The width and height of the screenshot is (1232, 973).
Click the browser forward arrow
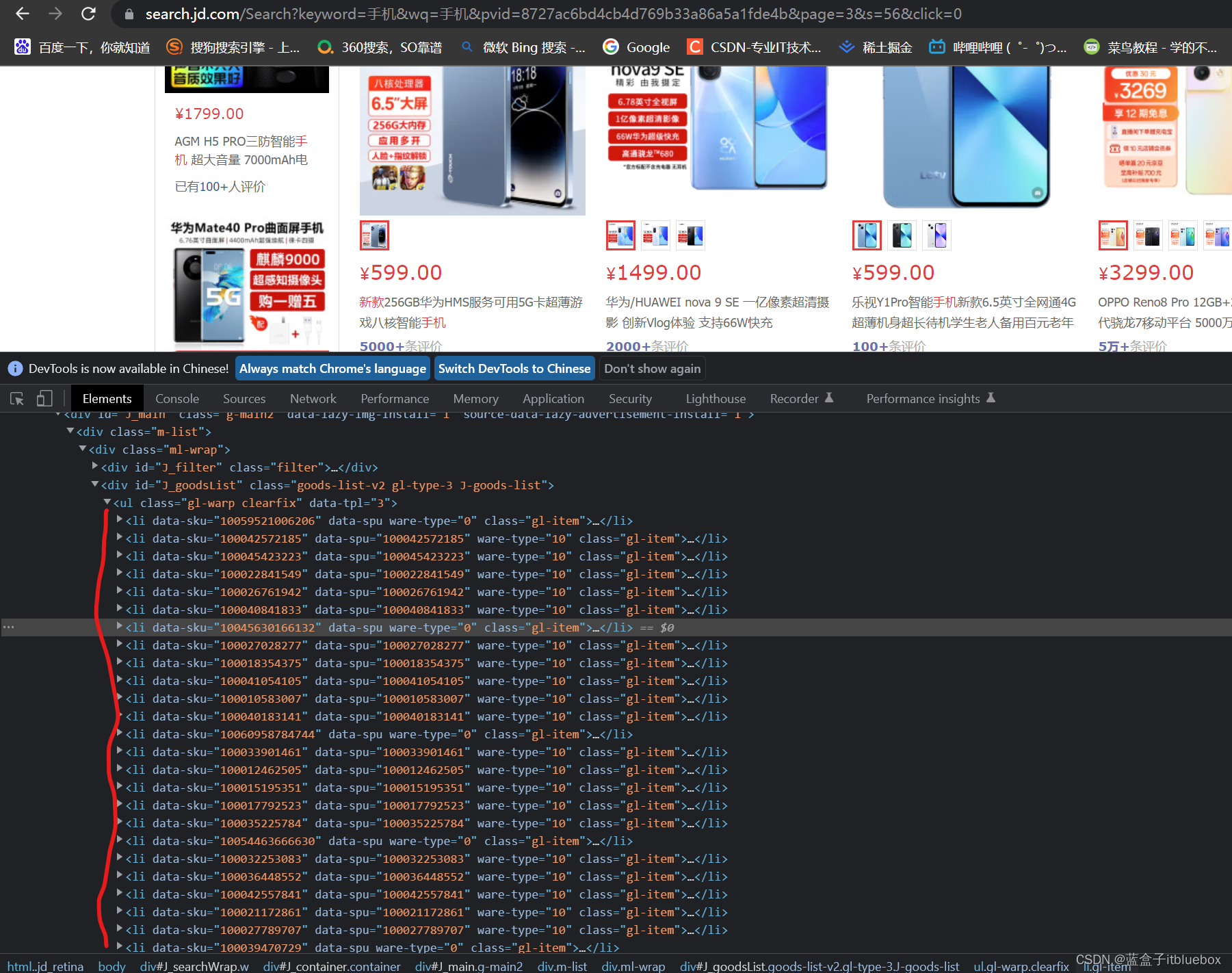point(55,14)
